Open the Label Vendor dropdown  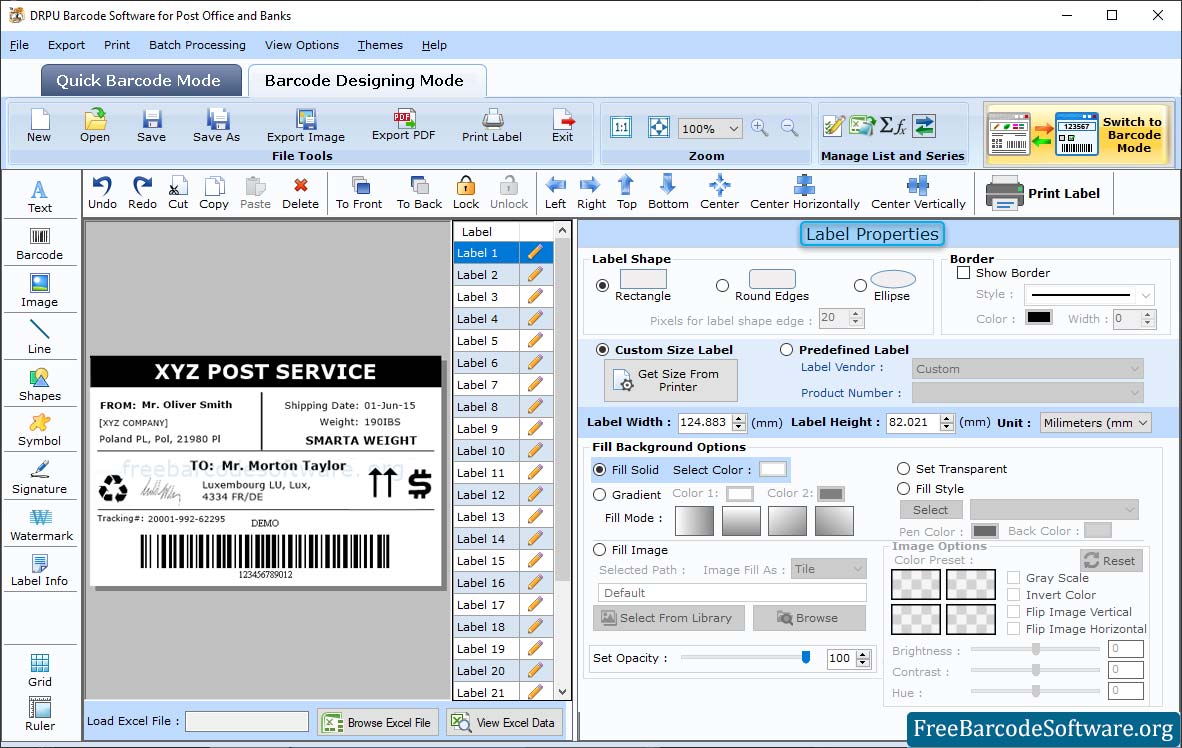pos(1027,369)
